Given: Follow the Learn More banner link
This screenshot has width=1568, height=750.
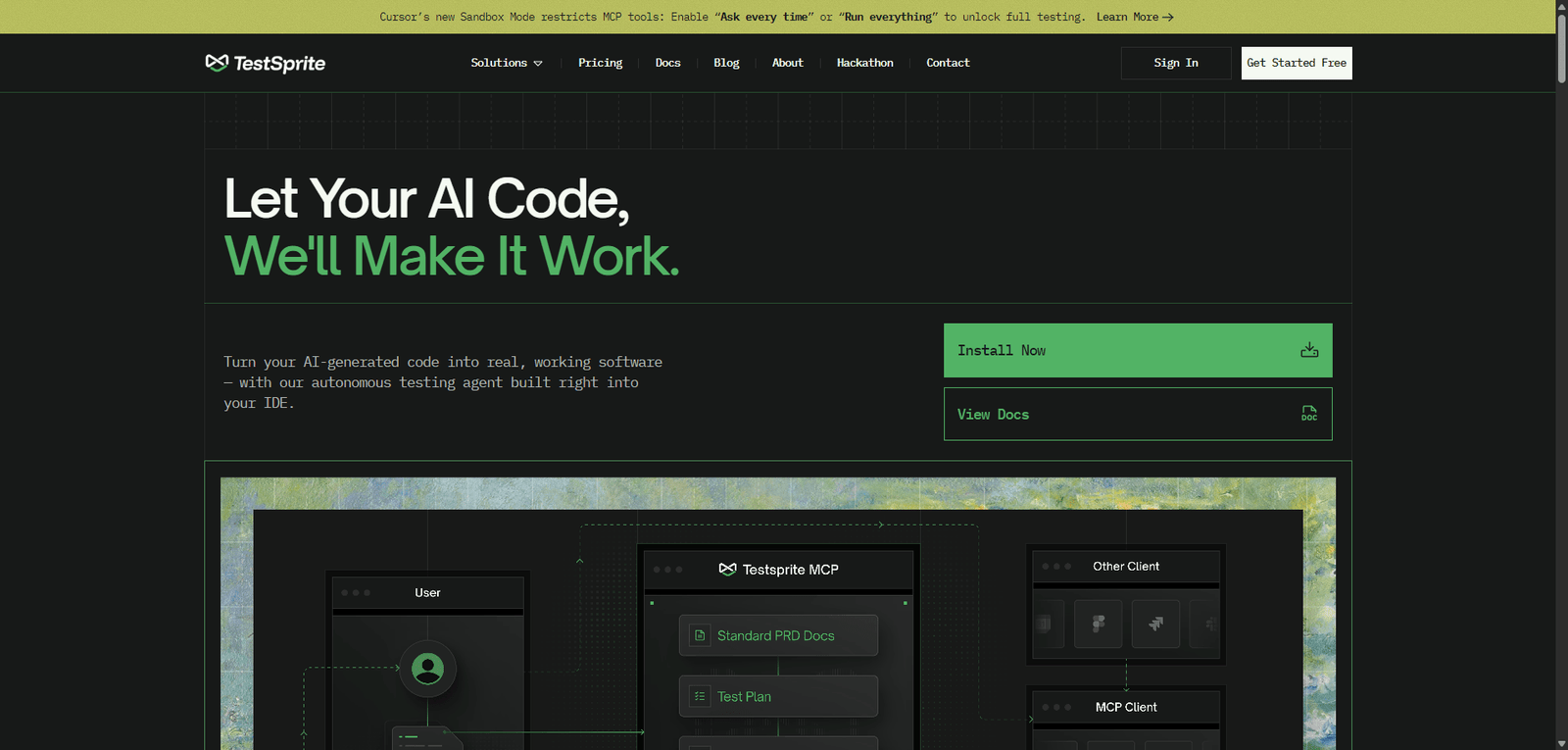Looking at the screenshot, I should 1134,17.
